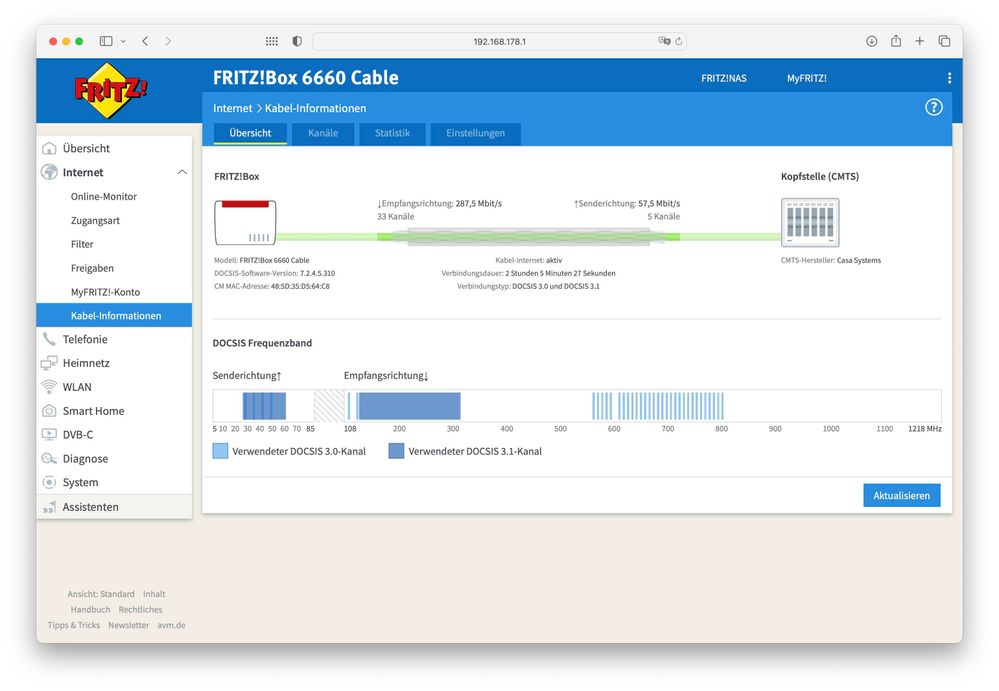The image size is (999, 691).
Task: Select Kabel-Informationen in sidebar
Action: click(114, 315)
